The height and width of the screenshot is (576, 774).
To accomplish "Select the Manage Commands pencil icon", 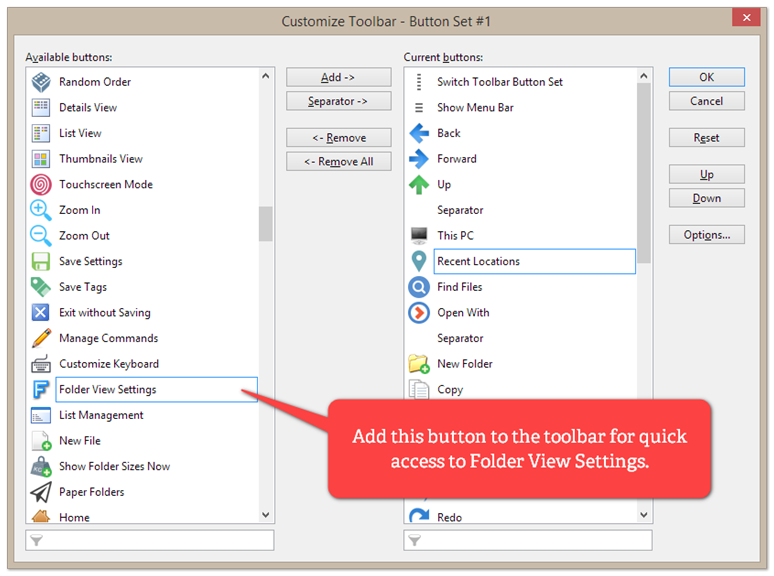I will tap(41, 338).
